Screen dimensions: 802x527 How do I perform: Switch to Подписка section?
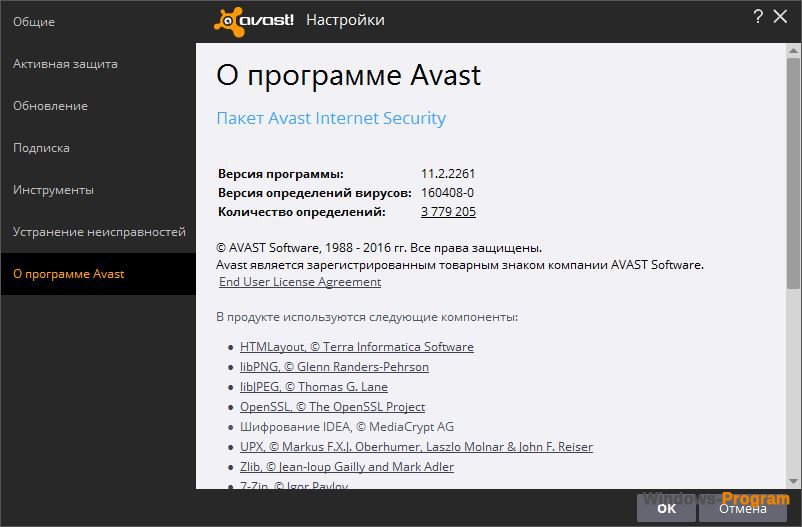point(98,147)
